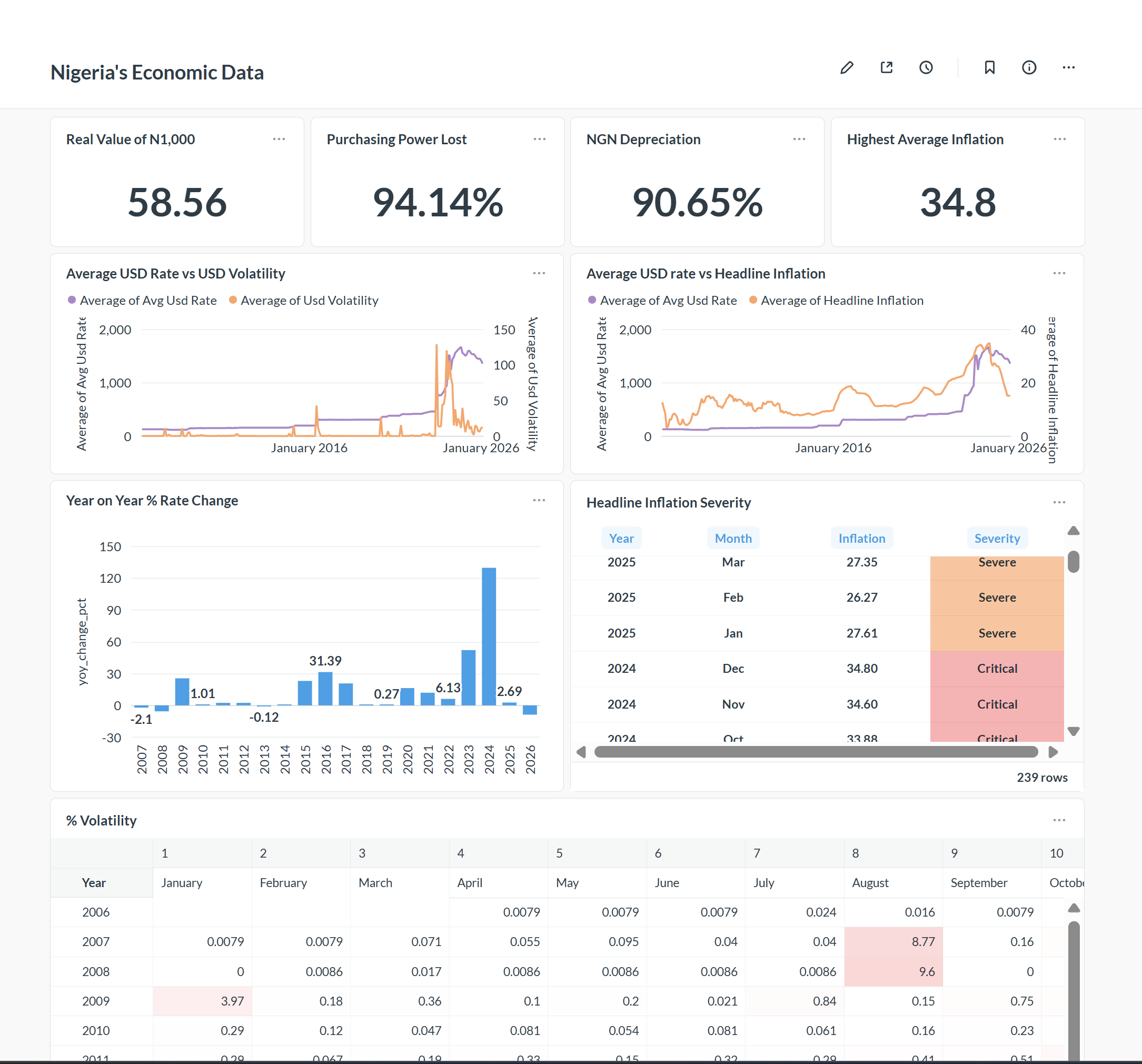
Task: Show dashboard info panel
Action: (x=1029, y=68)
